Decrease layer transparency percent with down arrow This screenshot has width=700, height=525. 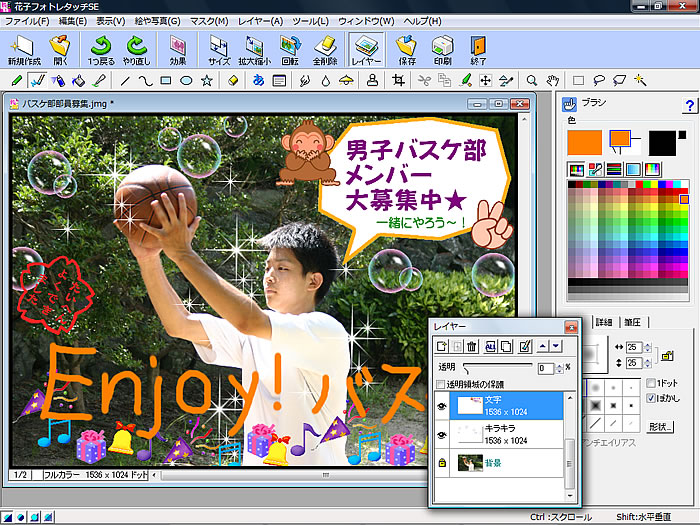pos(560,371)
